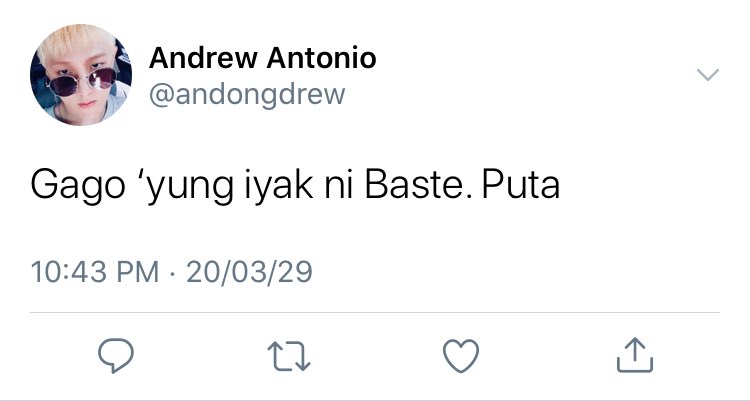This screenshot has width=750, height=401.
Task: Open the caret dropdown beside the username
Action: click(x=708, y=75)
